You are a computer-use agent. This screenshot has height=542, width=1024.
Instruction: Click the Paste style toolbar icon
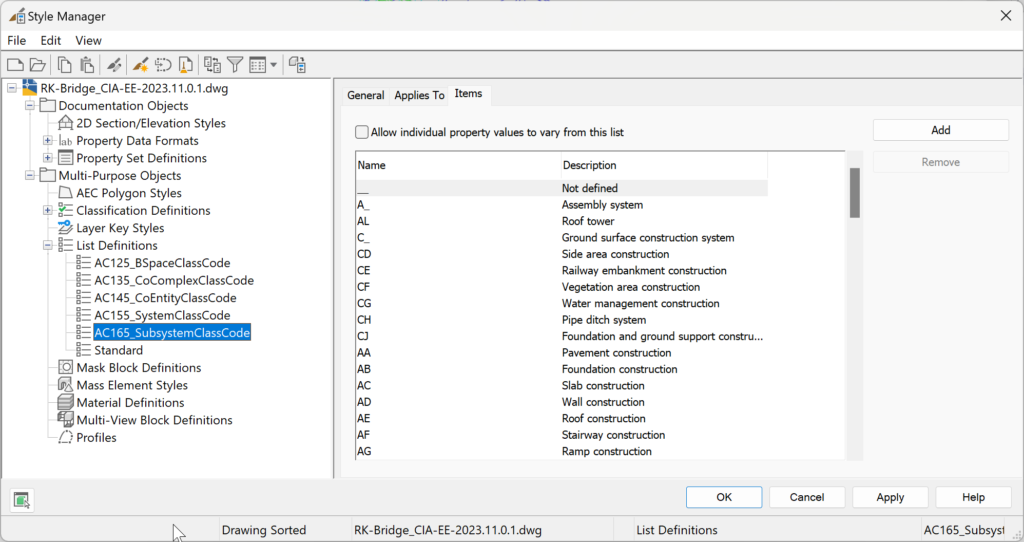click(x=87, y=65)
